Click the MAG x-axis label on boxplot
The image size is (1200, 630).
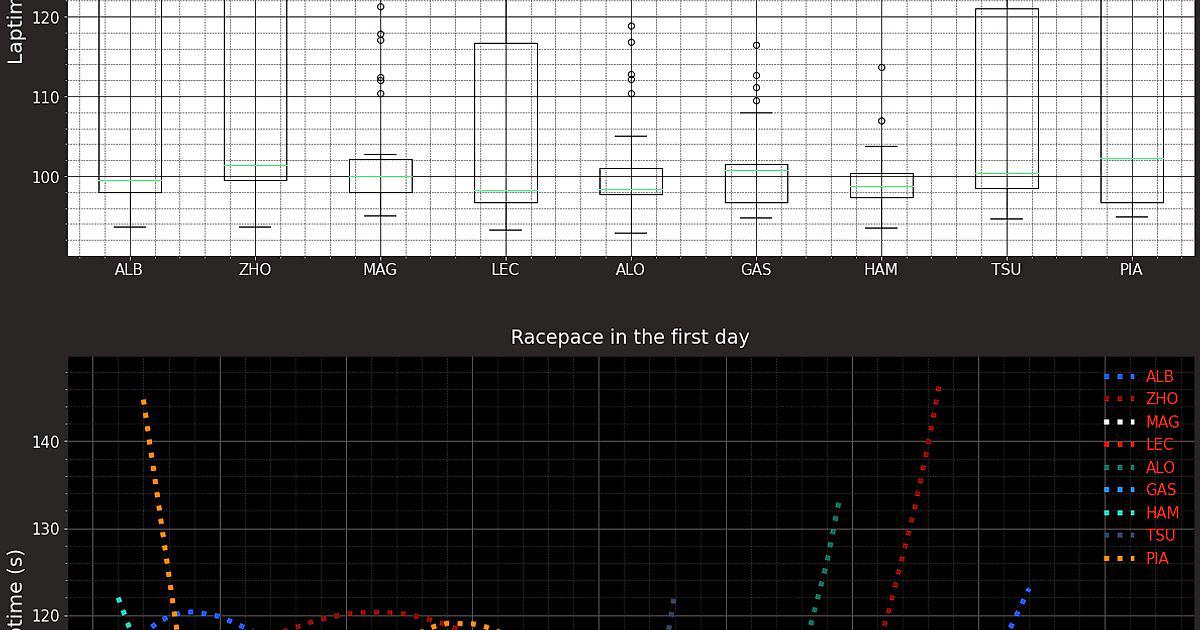pyautogui.click(x=380, y=270)
